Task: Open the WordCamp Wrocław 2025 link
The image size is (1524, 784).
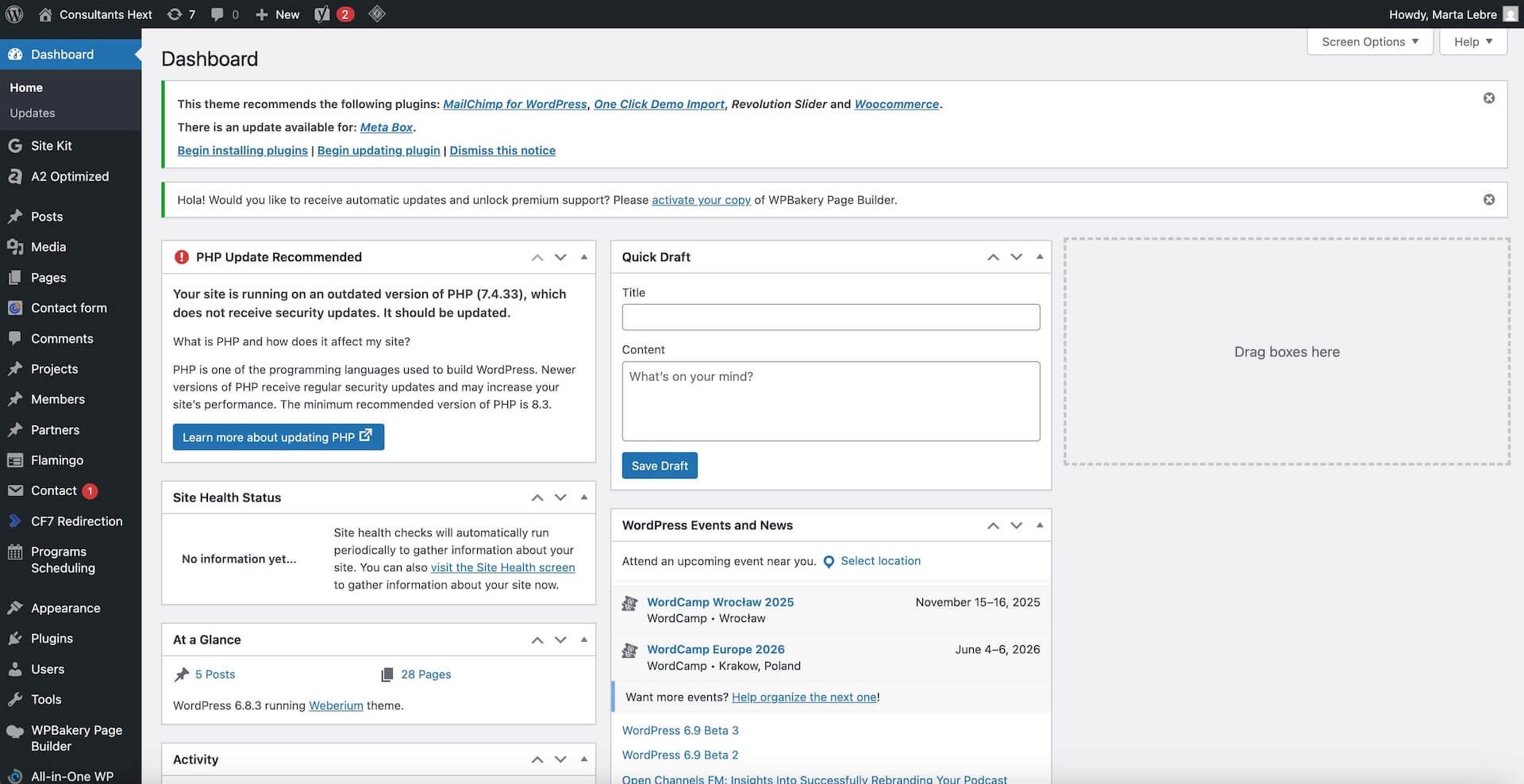Action: click(x=719, y=601)
